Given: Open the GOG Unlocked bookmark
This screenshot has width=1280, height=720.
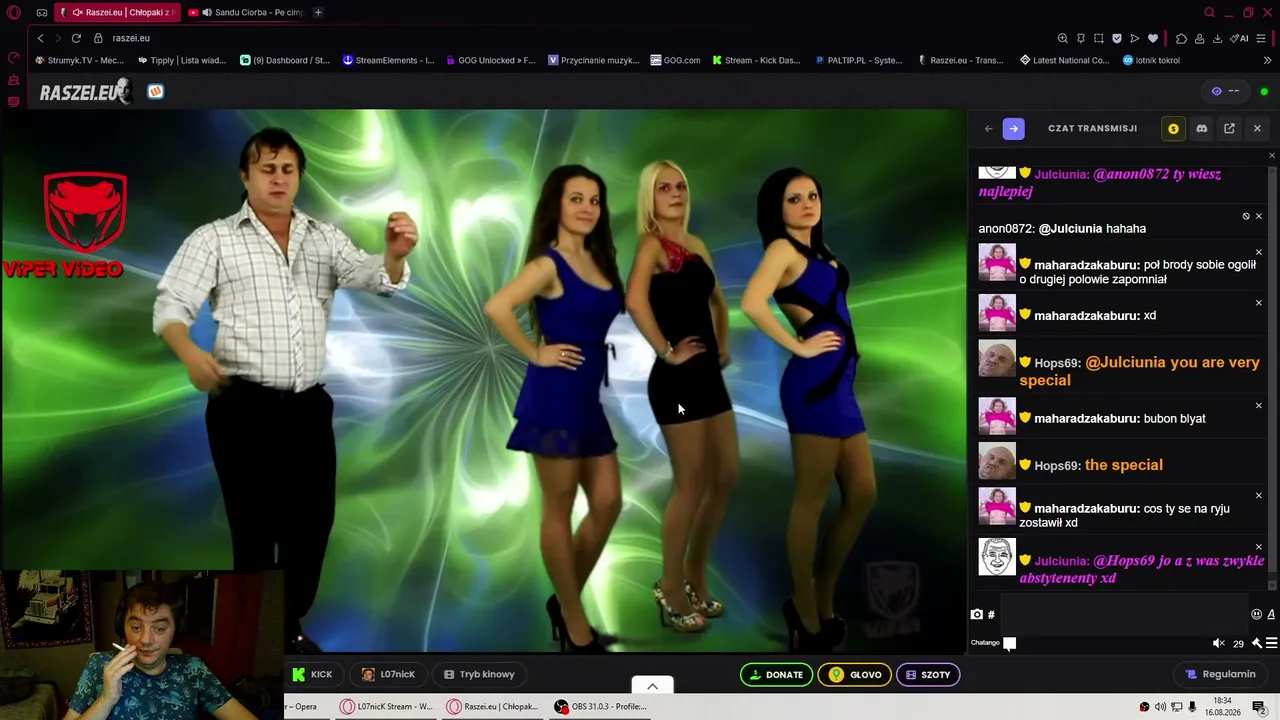Looking at the screenshot, I should (x=491, y=60).
